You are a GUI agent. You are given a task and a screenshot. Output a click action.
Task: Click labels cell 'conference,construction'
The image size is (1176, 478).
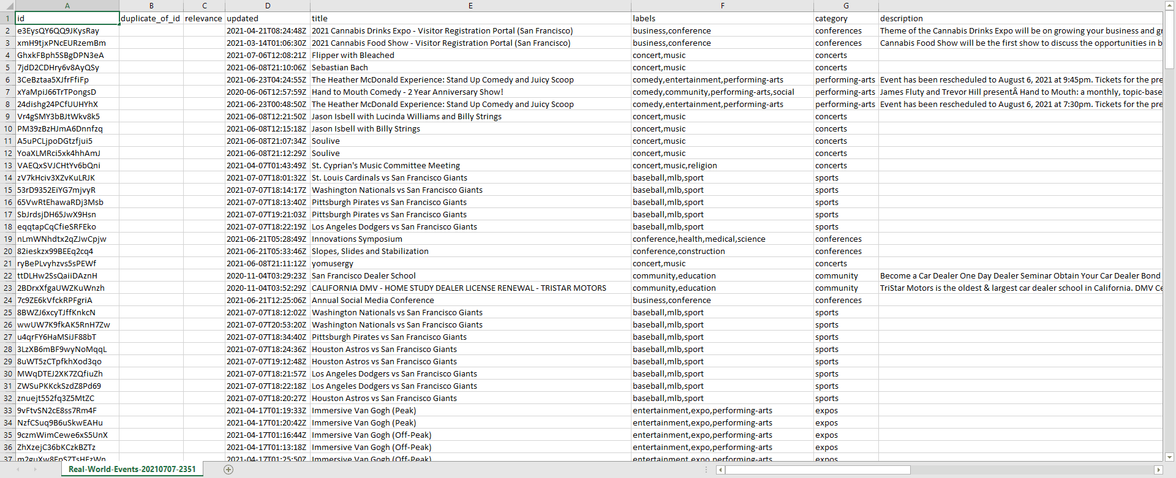[722, 251]
